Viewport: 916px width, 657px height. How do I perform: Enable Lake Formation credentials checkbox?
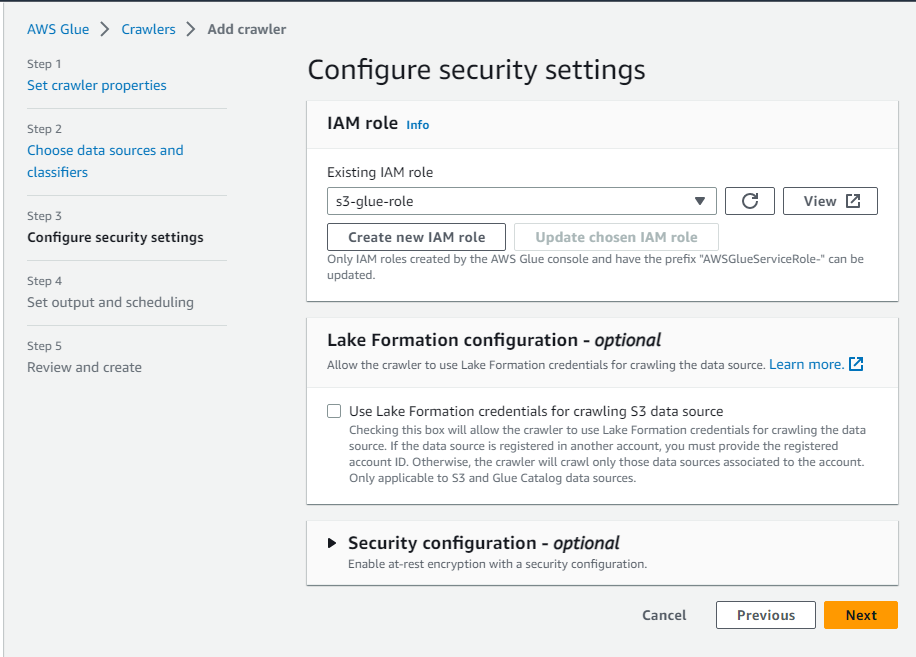coord(334,411)
